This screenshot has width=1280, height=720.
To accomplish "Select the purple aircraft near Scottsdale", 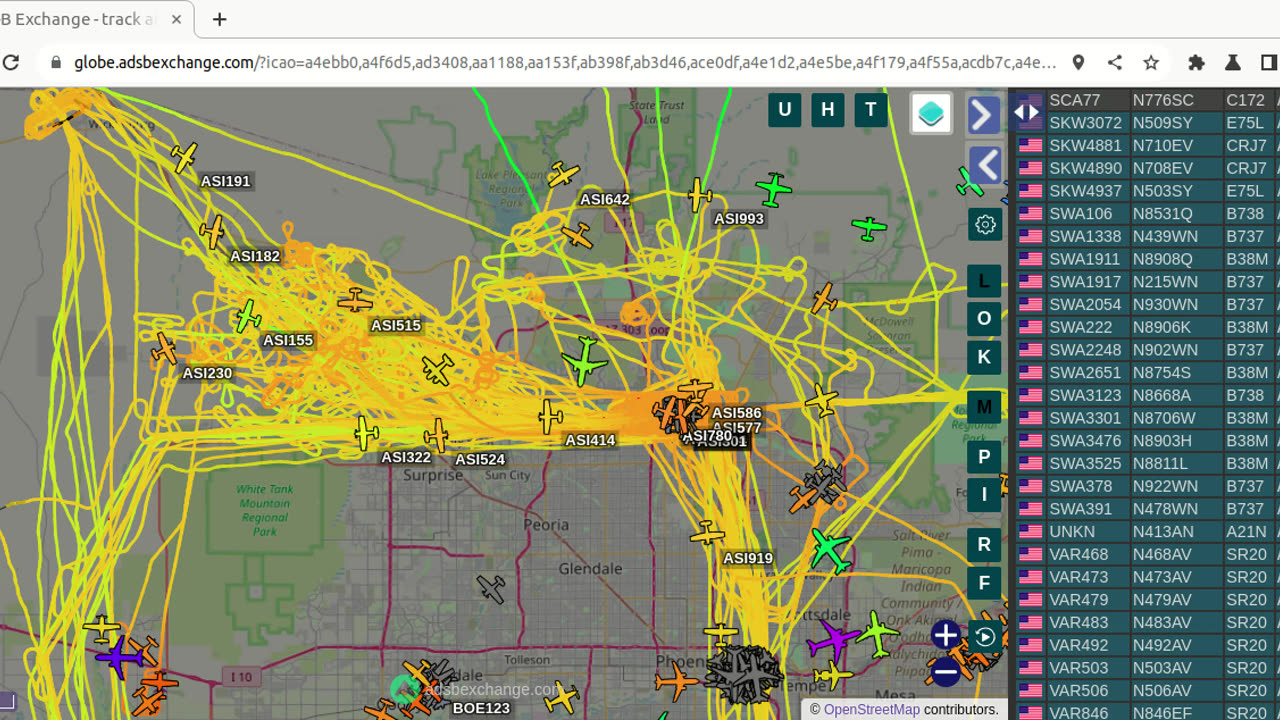I will (x=832, y=639).
